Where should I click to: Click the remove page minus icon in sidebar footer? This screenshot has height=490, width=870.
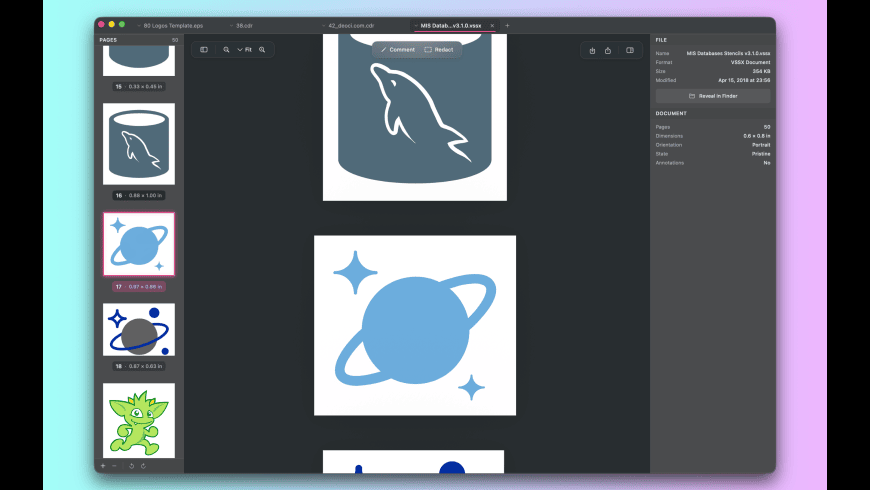114,466
